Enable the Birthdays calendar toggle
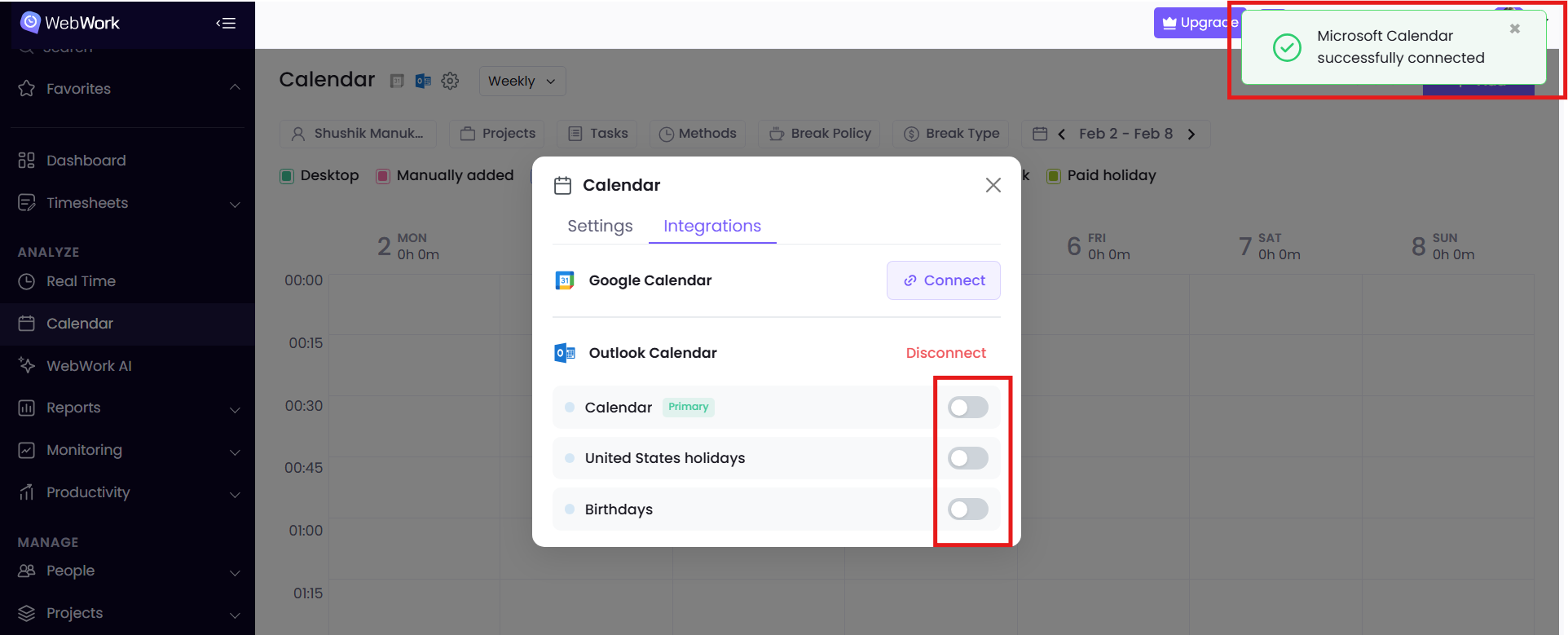The width and height of the screenshot is (1568, 635). click(967, 509)
